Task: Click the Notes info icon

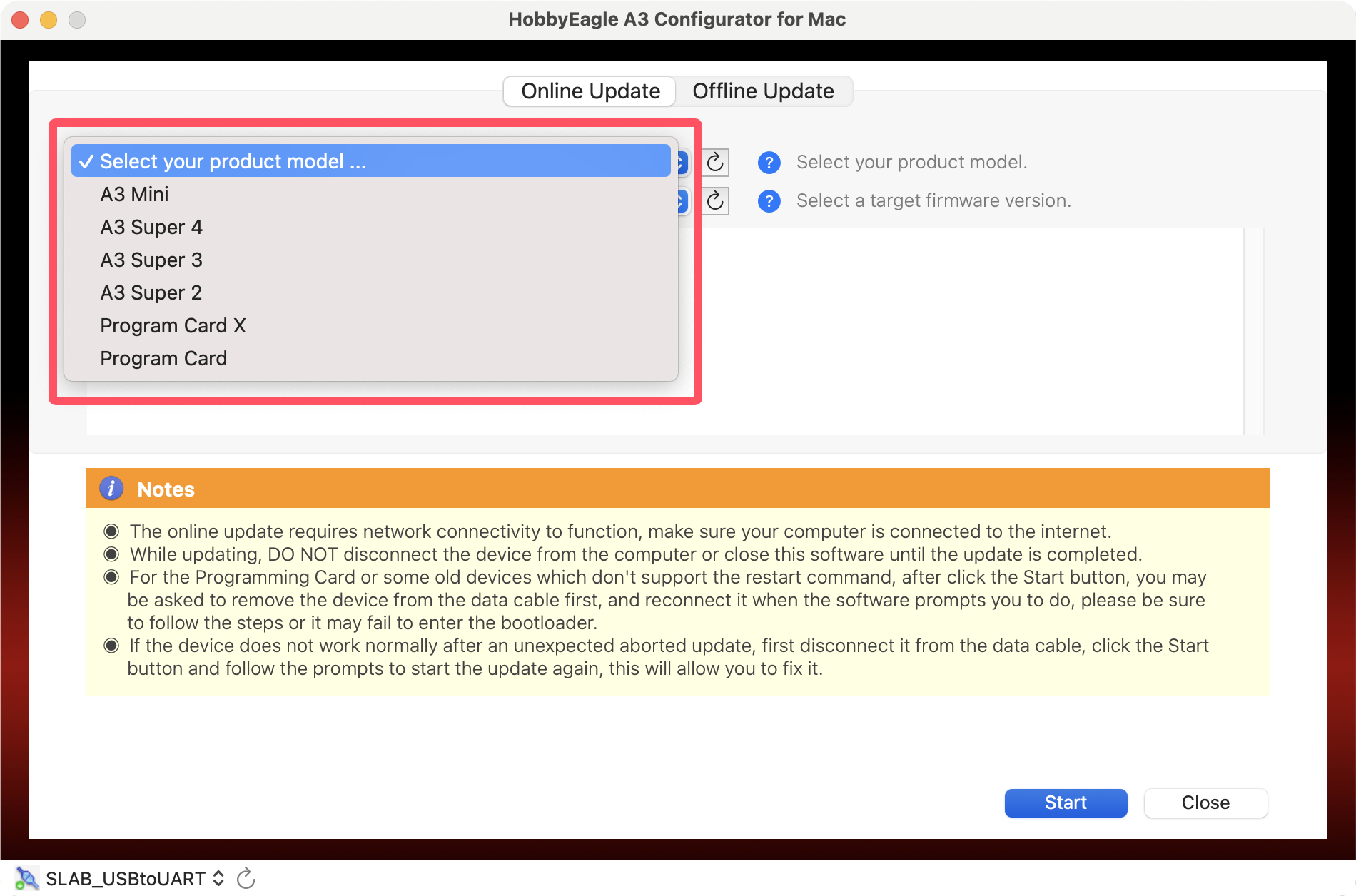Action: click(x=111, y=489)
